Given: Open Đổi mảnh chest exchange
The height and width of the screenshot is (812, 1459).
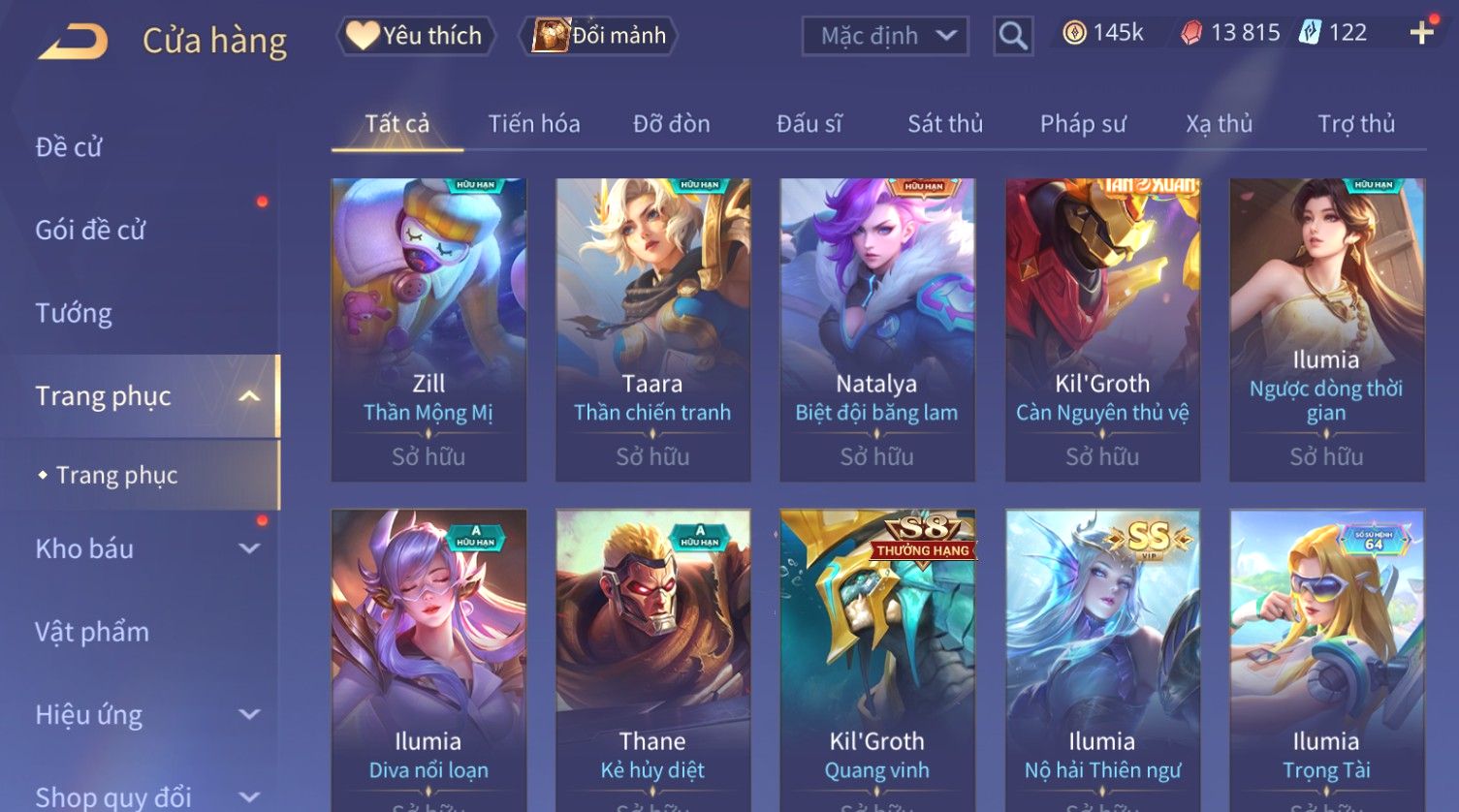Looking at the screenshot, I should click(598, 36).
